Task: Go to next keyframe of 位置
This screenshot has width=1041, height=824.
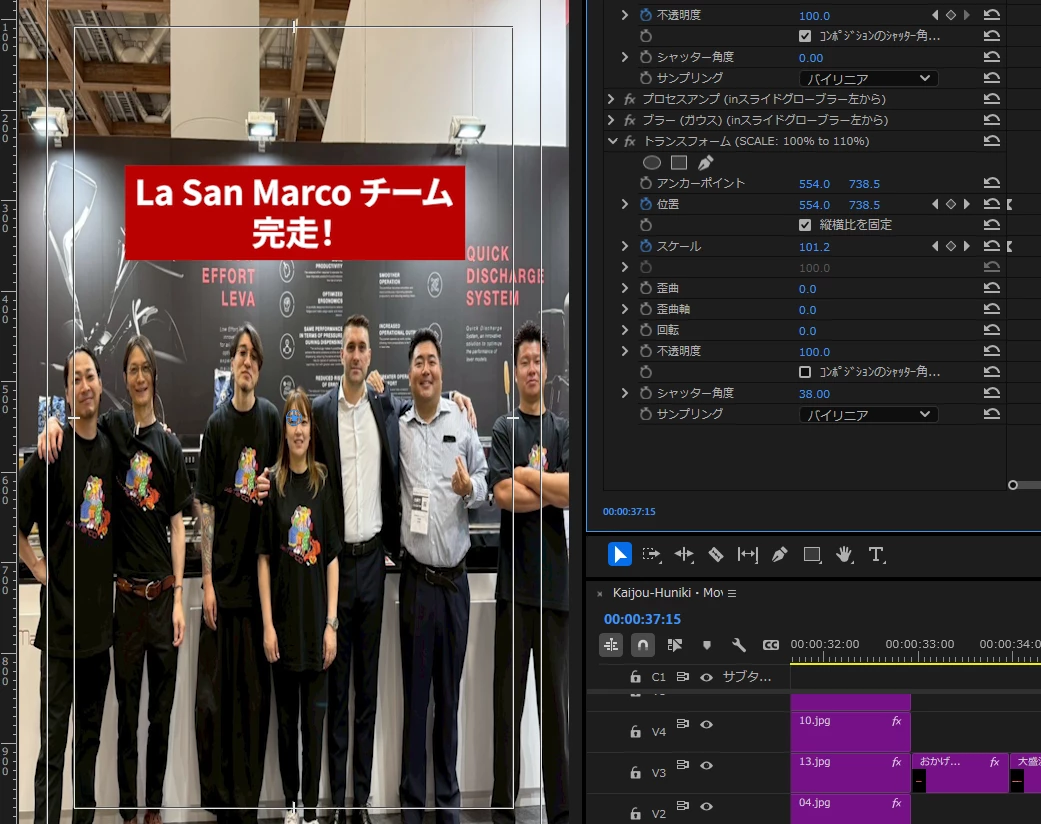Action: pyautogui.click(x=967, y=205)
